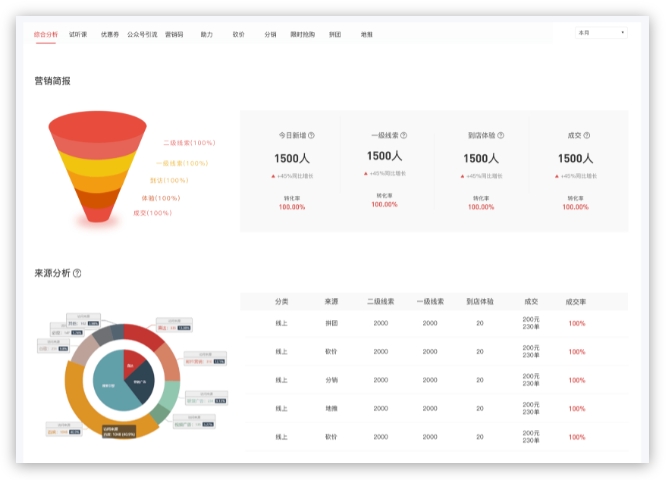
Task: Click help icon beside 成交 card title
Action: click(x=586, y=135)
